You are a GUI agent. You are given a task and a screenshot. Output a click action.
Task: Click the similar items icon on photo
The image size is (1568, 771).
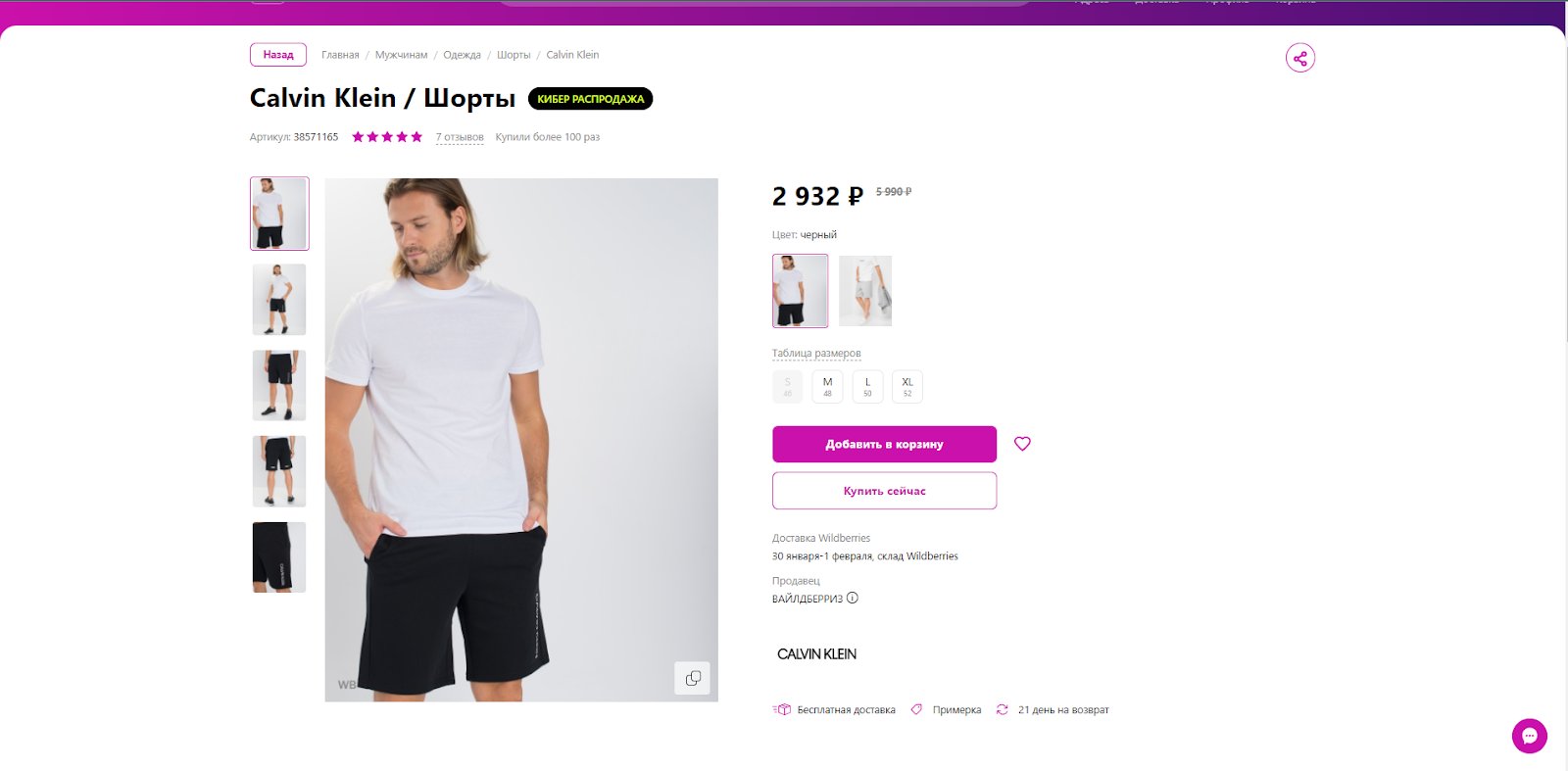(693, 678)
